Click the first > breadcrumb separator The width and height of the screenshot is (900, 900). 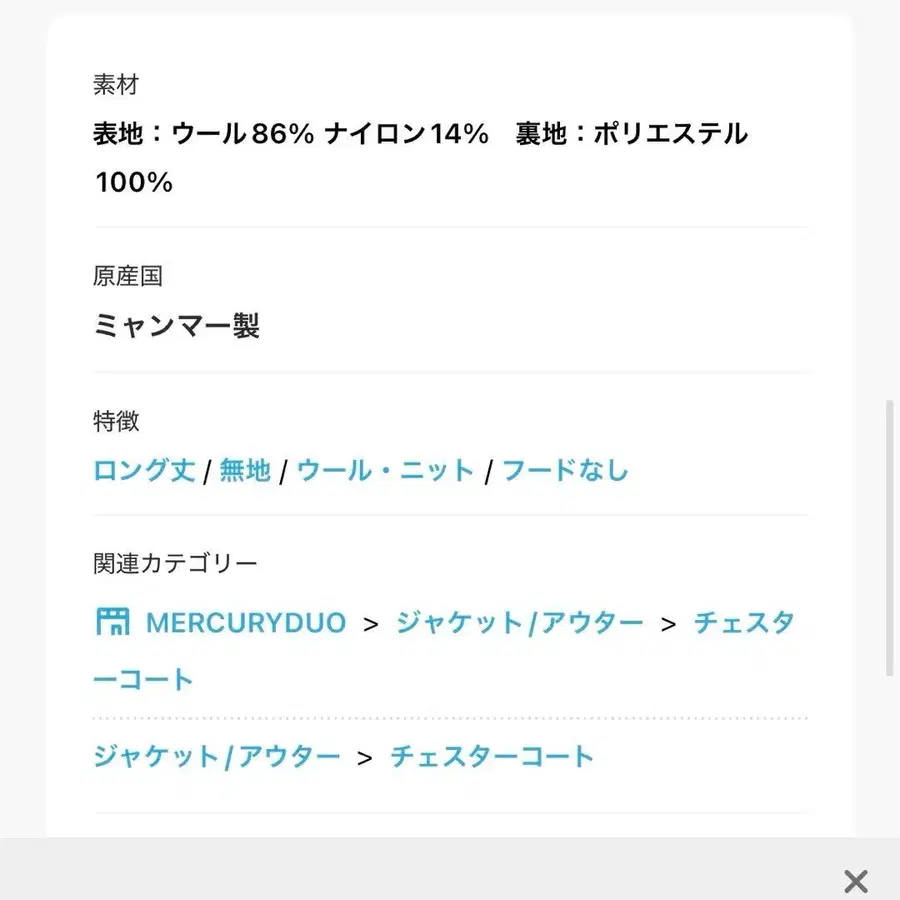click(371, 622)
